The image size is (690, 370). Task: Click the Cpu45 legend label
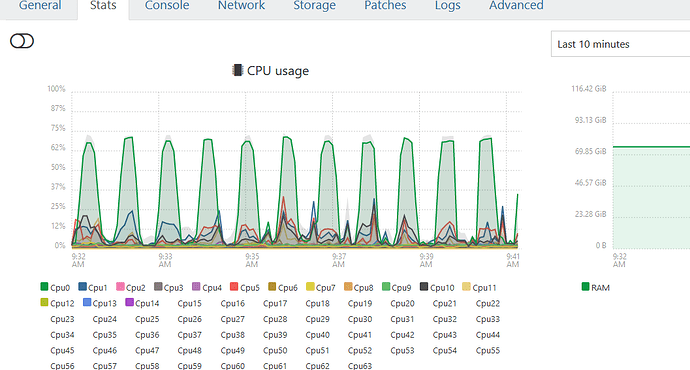coord(62,351)
